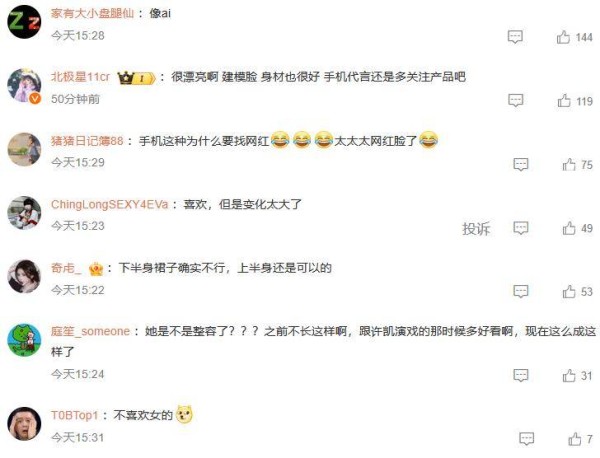Click reply icon on 北极星11cr's comment
Image resolution: width=600 pixels, height=458 pixels.
515,101
